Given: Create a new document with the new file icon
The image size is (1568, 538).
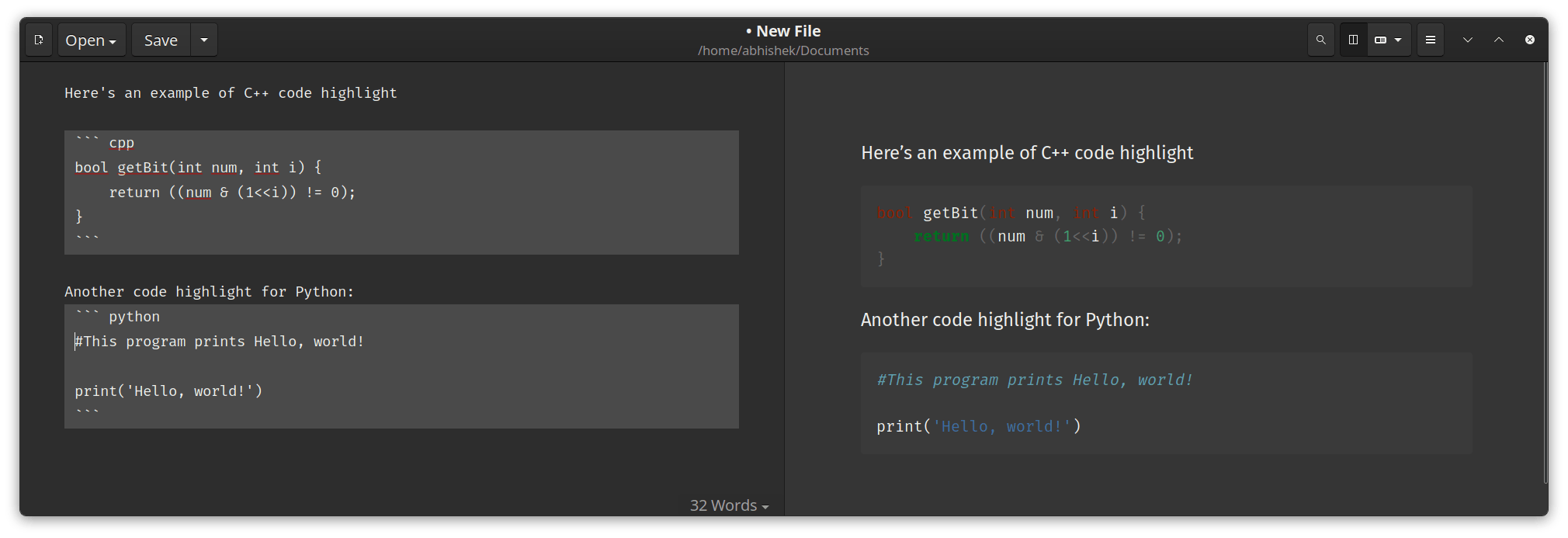Looking at the screenshot, I should point(39,40).
